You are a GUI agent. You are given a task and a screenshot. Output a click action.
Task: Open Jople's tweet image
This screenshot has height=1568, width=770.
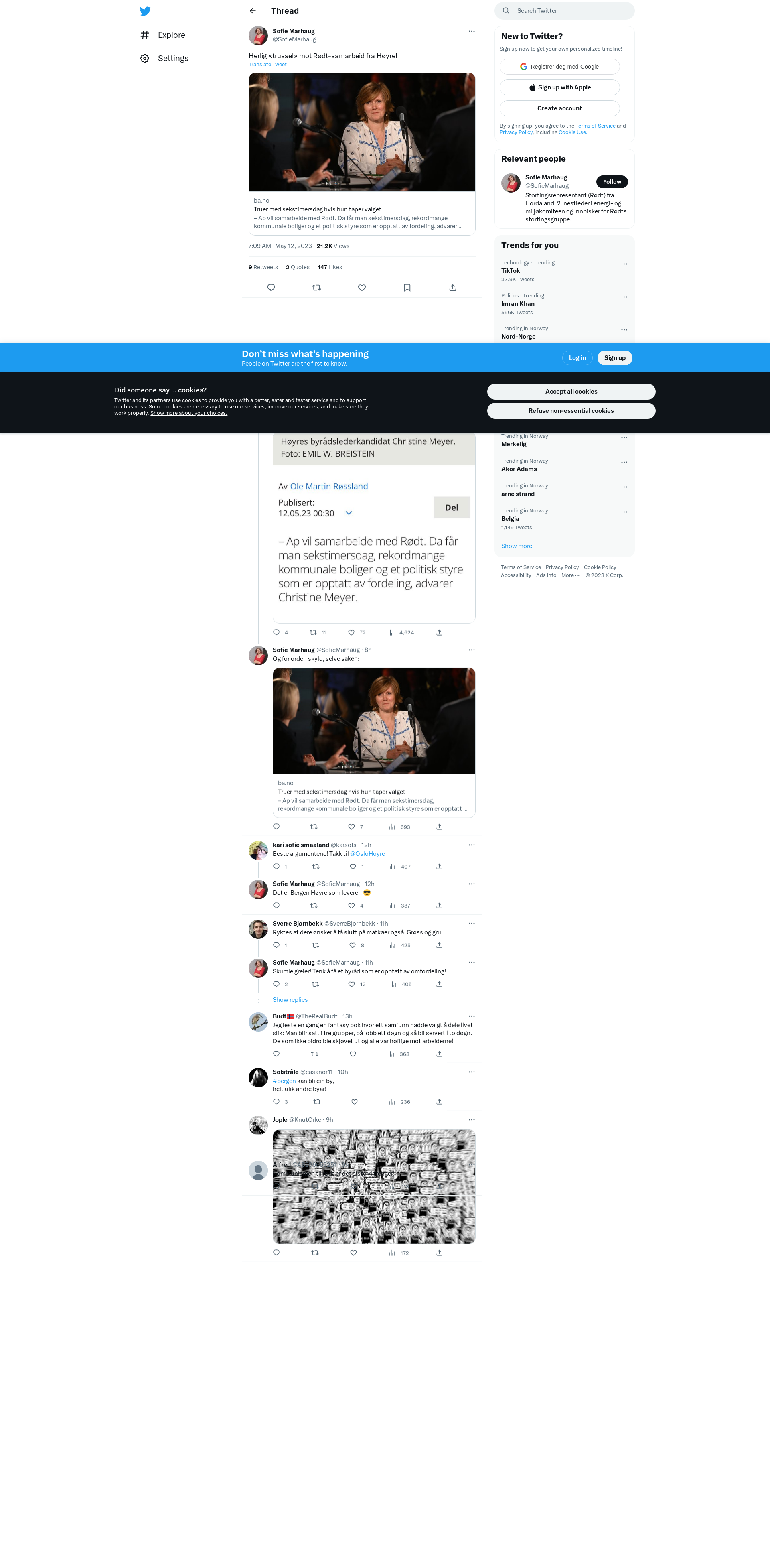(374, 1187)
